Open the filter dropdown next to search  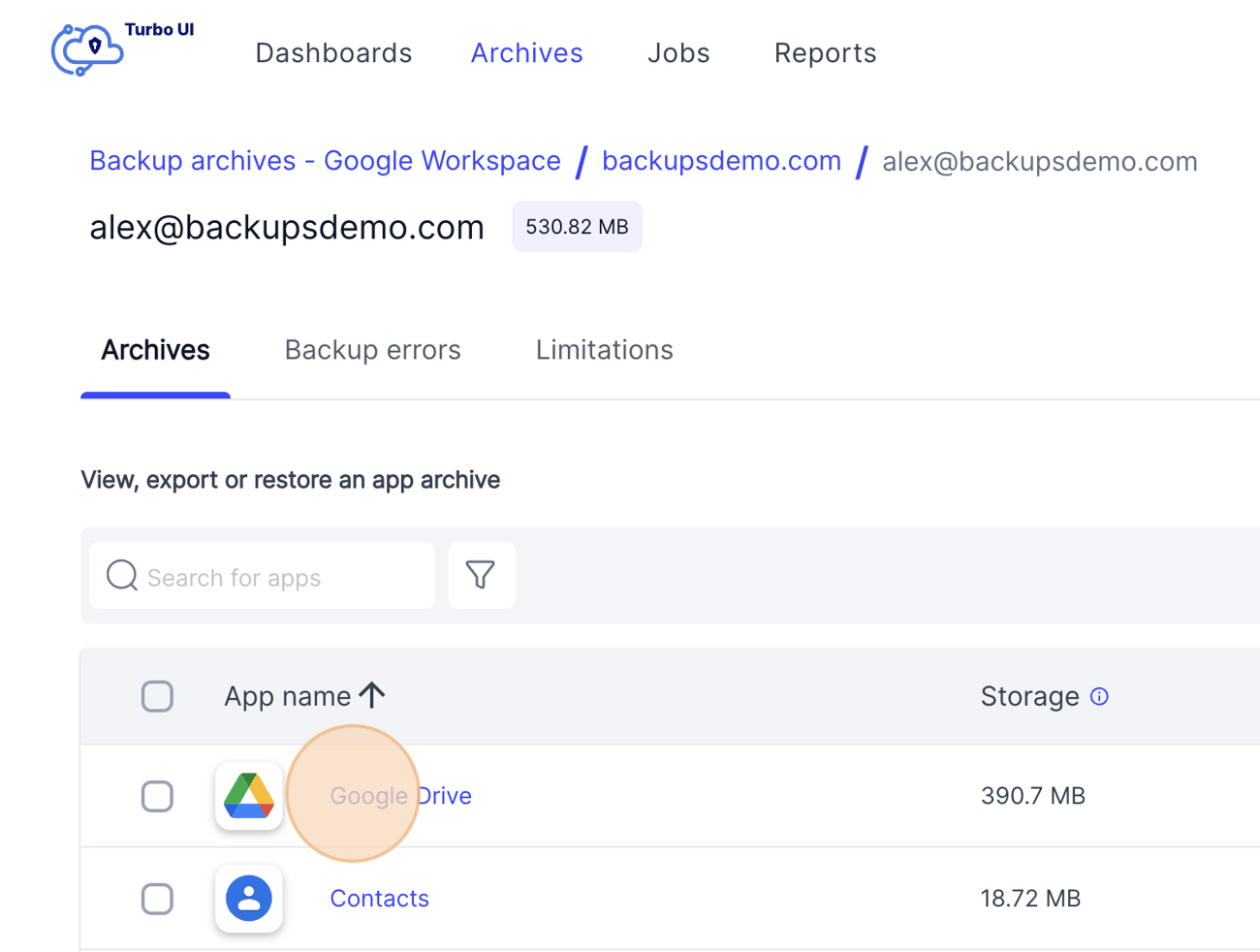tap(482, 575)
